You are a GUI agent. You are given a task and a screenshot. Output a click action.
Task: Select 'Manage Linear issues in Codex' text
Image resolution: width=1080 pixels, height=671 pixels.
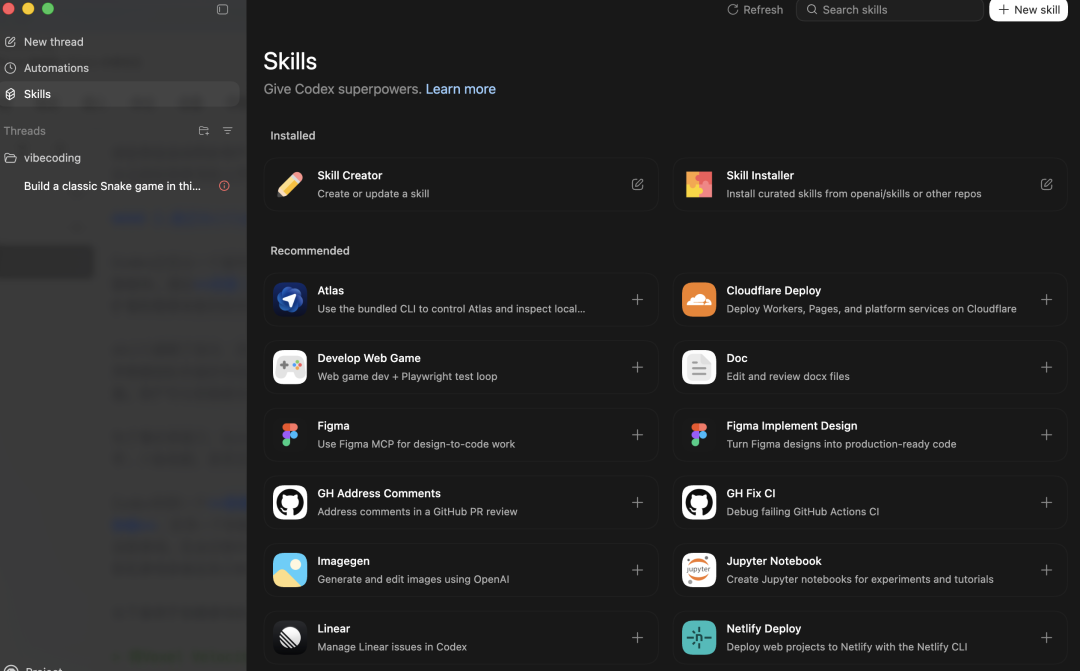pyautogui.click(x=392, y=647)
